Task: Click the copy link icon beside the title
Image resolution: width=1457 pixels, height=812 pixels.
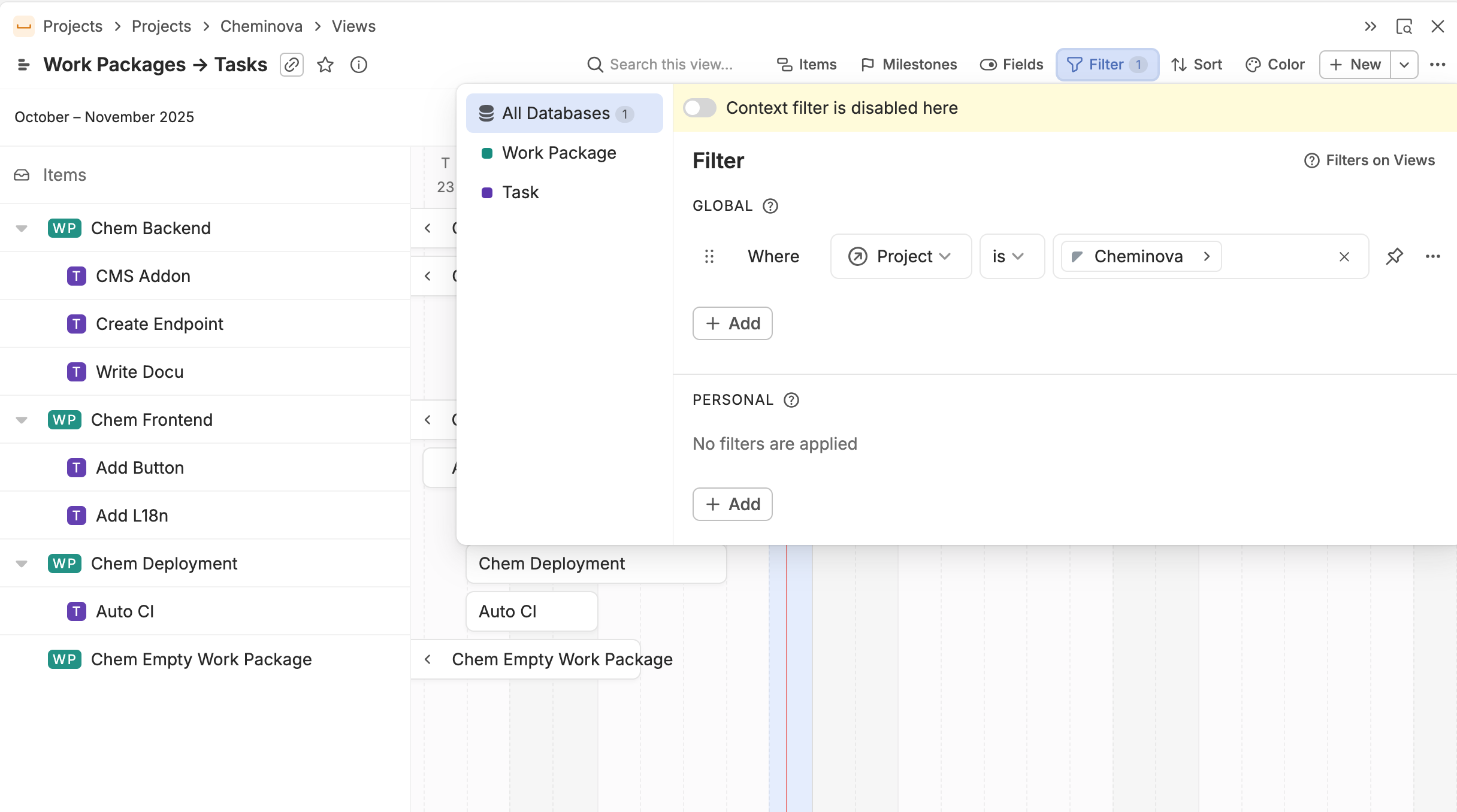Action: pyautogui.click(x=292, y=65)
